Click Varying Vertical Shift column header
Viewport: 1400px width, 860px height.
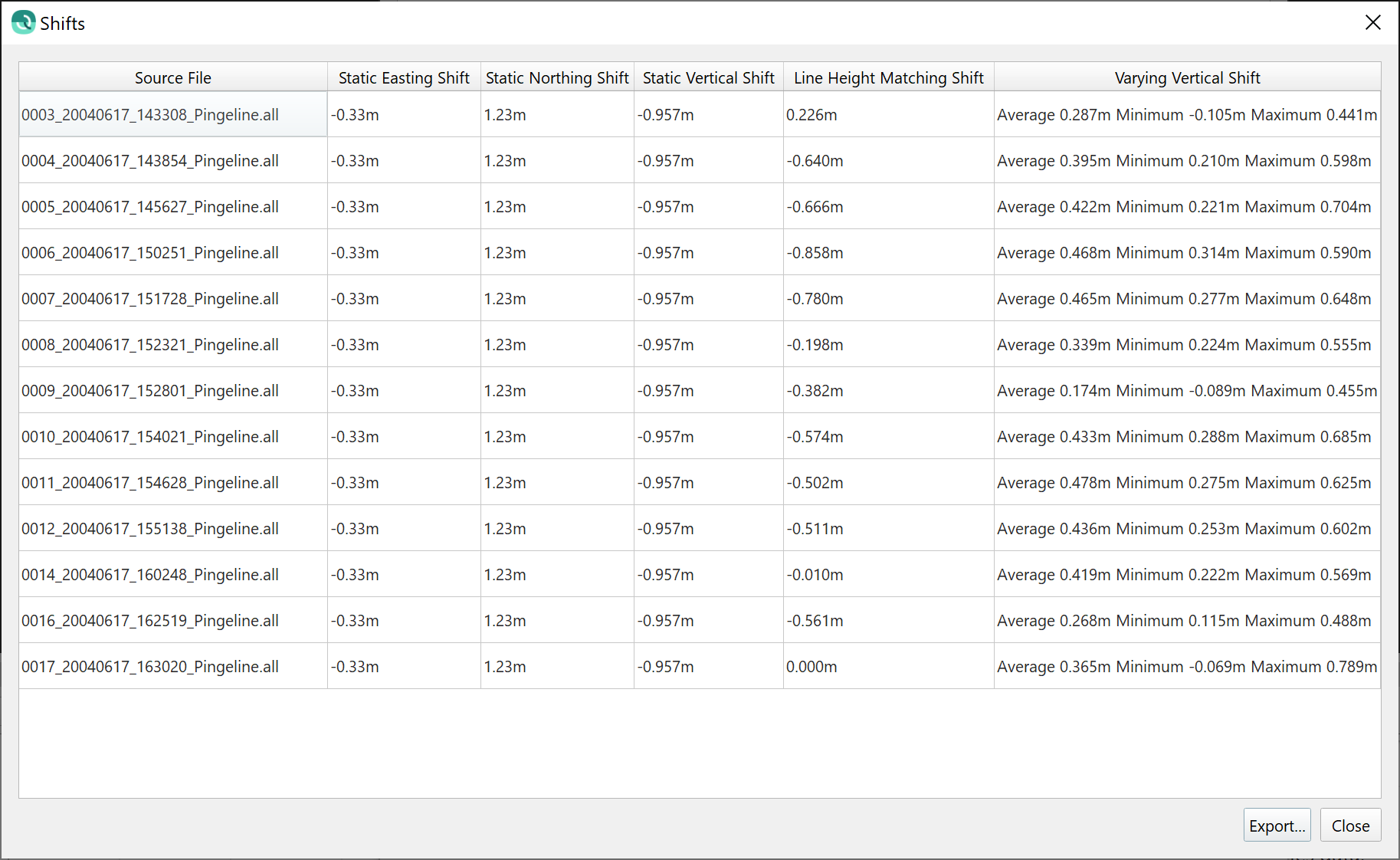pyautogui.click(x=1187, y=77)
